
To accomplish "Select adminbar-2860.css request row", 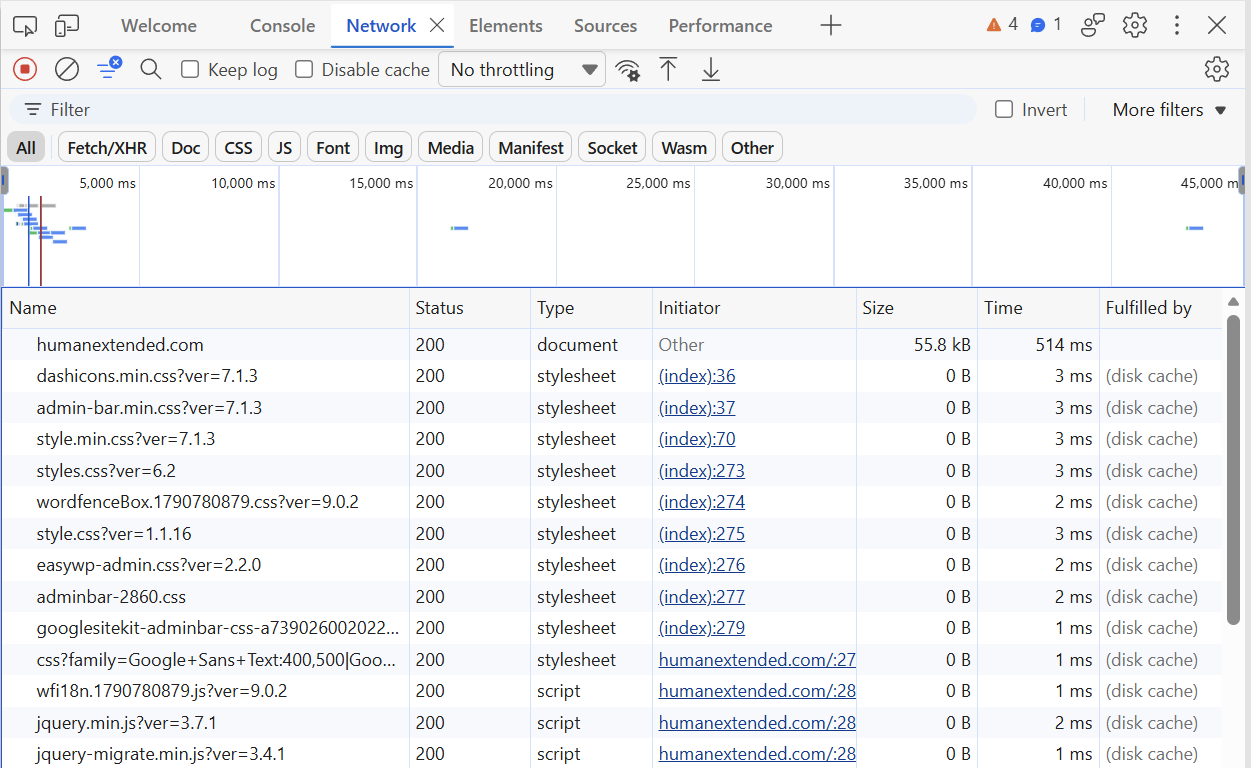I will coord(612,597).
